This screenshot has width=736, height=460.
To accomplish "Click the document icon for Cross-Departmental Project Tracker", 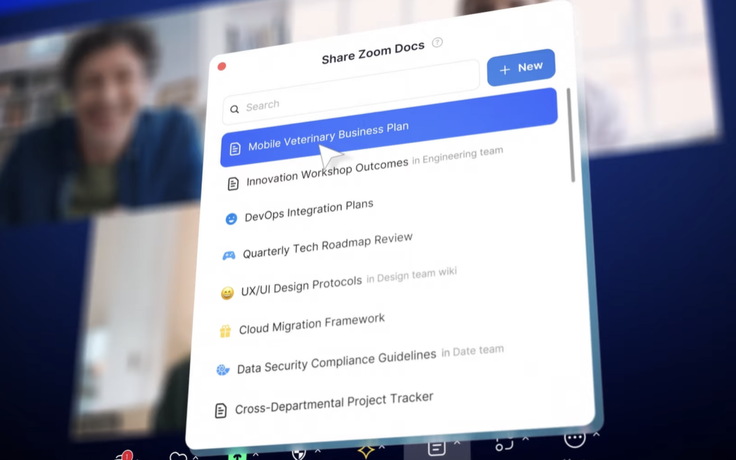I will (221, 411).
